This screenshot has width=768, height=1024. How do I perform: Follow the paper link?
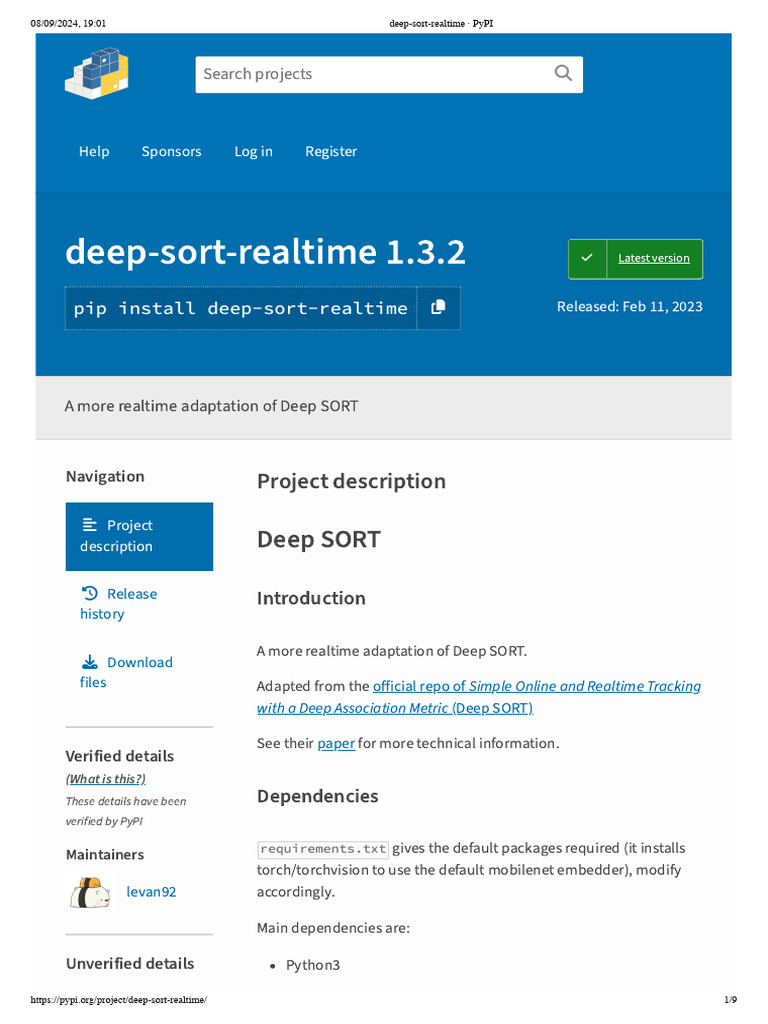tap(336, 743)
